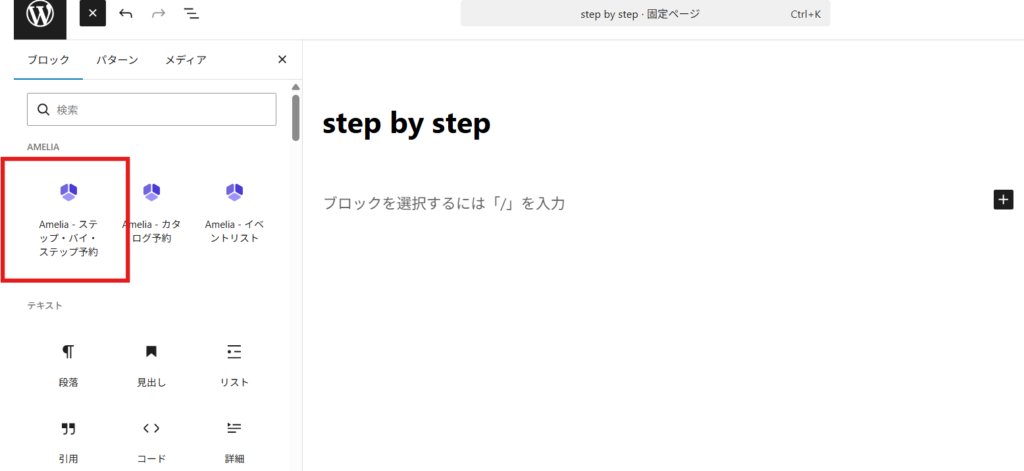The width and height of the screenshot is (1024, 471).
Task: Close the block inserter toggle button
Action: pyautogui.click(x=93, y=14)
